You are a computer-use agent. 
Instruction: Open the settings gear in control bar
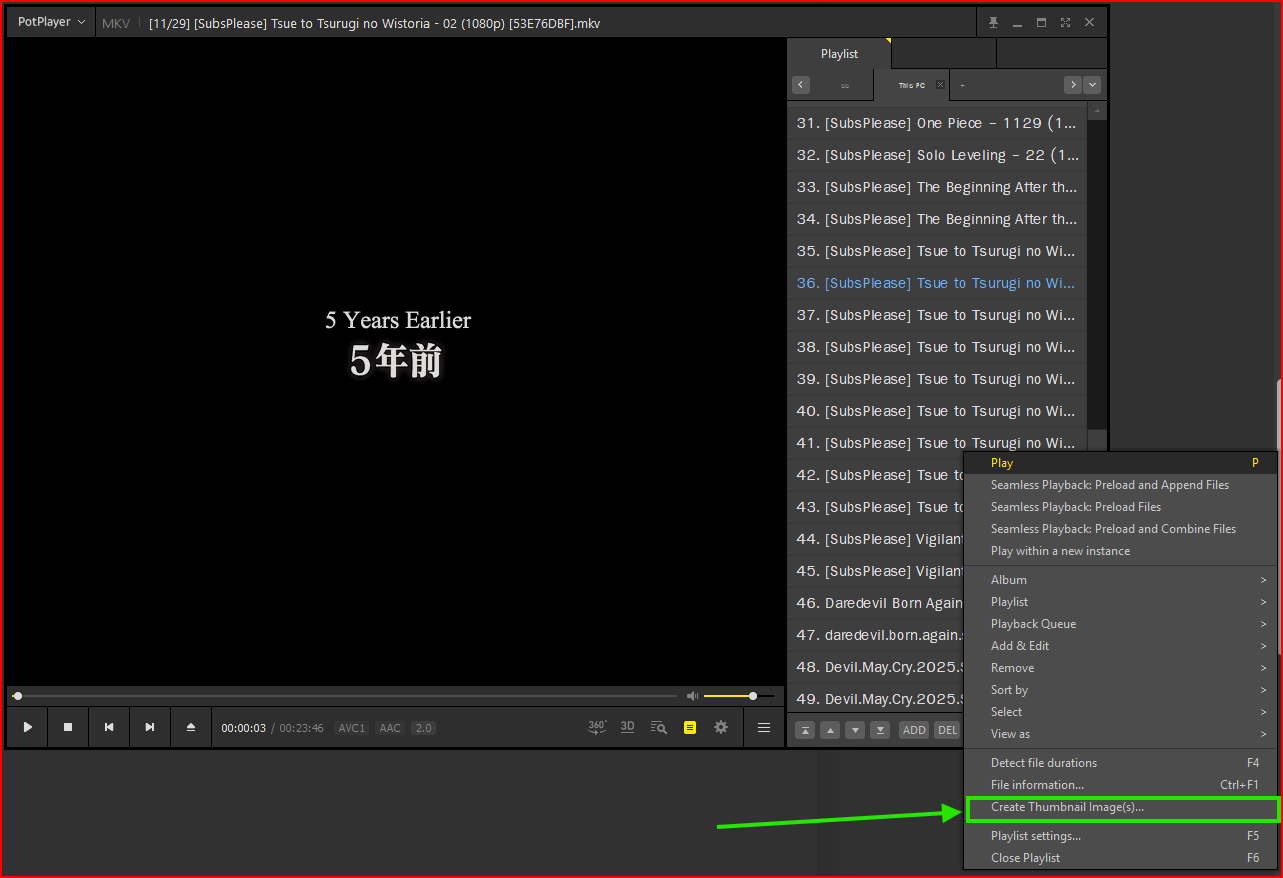[x=721, y=727]
